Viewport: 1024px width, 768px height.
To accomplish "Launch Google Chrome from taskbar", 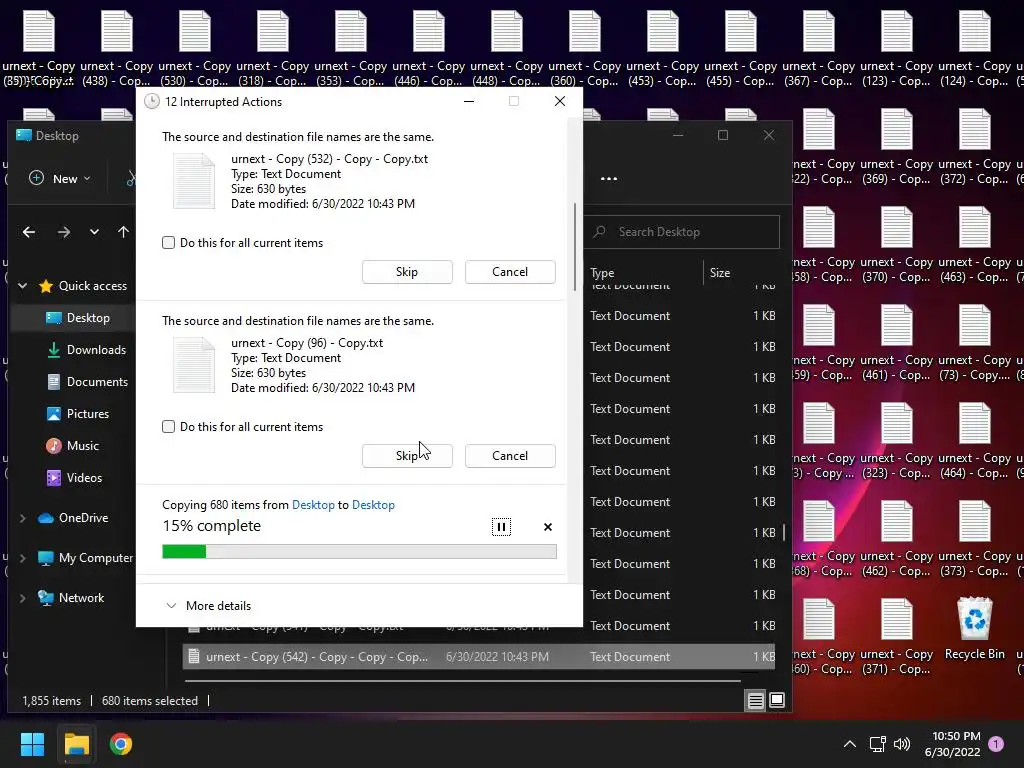I will coord(121,744).
